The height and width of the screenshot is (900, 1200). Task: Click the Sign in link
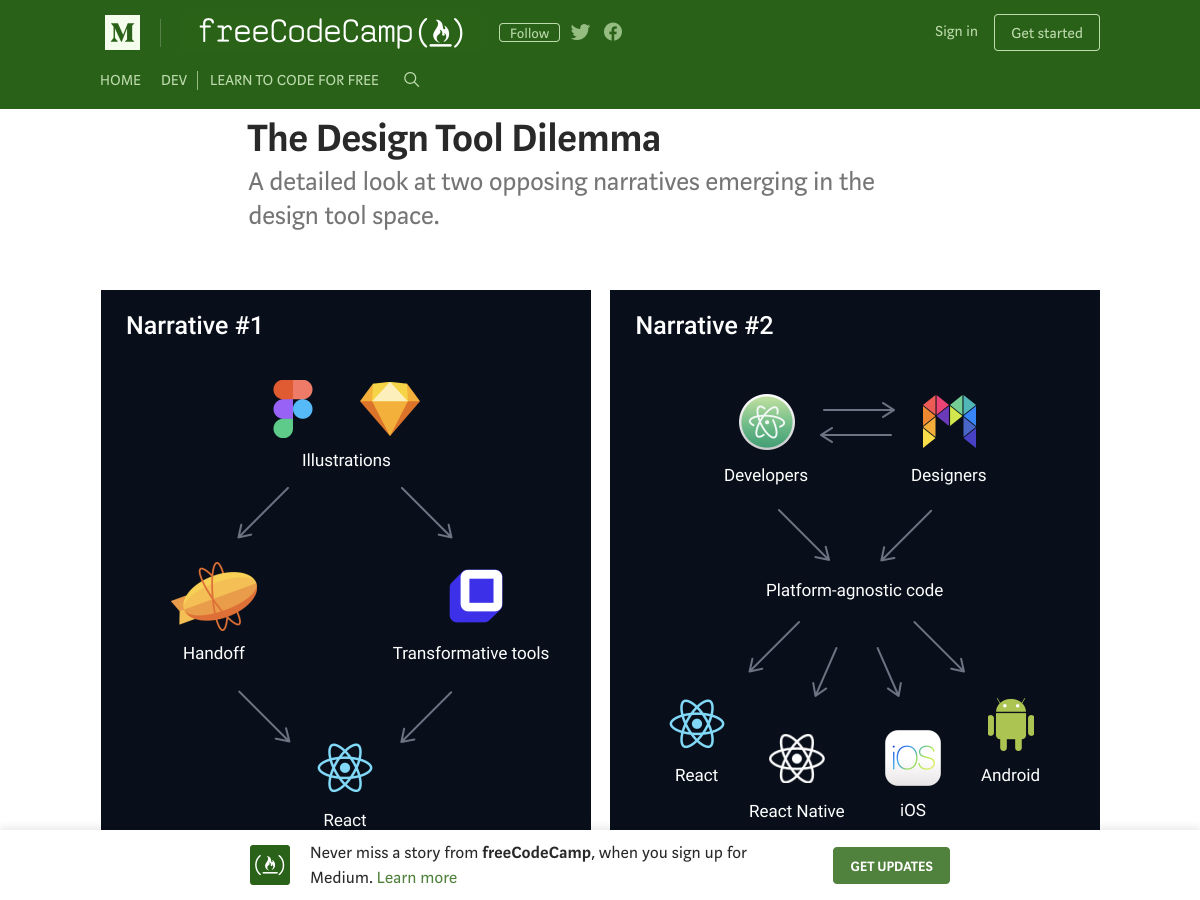pyautogui.click(x=956, y=32)
